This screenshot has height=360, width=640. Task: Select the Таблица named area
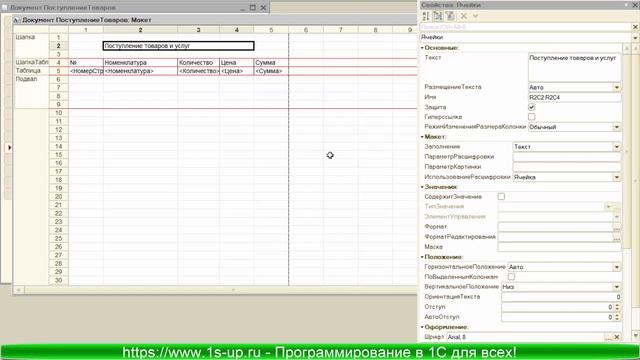point(31,71)
